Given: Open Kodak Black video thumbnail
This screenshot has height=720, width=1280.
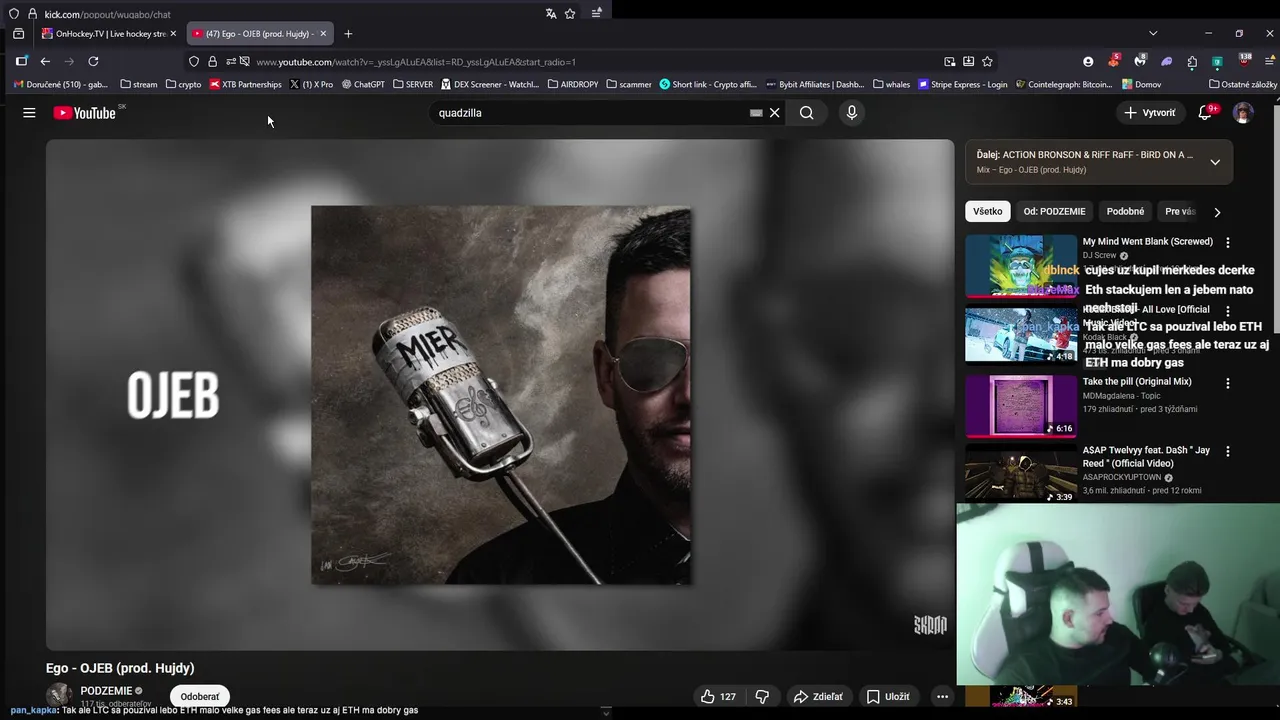Looking at the screenshot, I should (1021, 335).
